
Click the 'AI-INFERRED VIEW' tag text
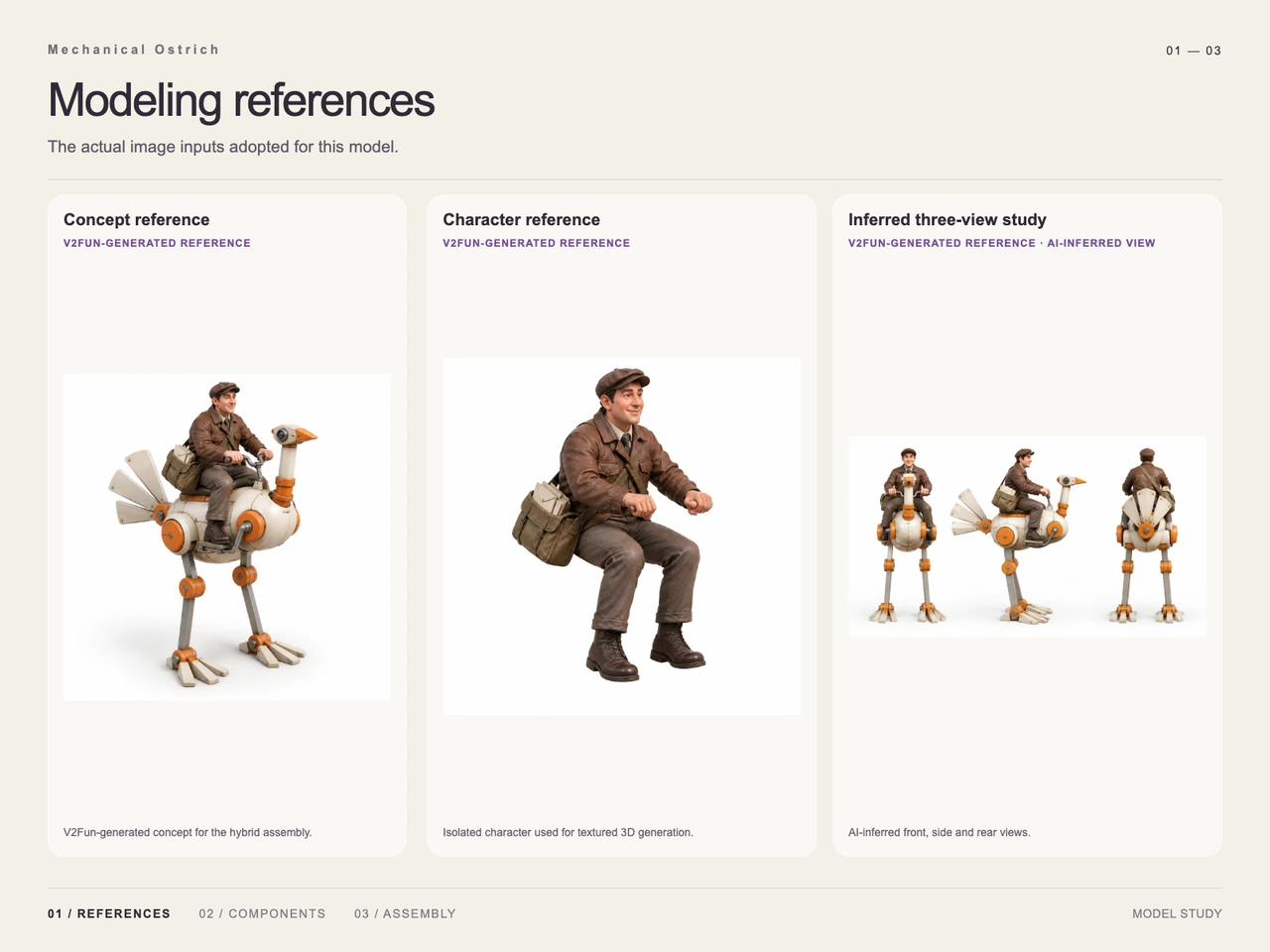pos(1101,243)
